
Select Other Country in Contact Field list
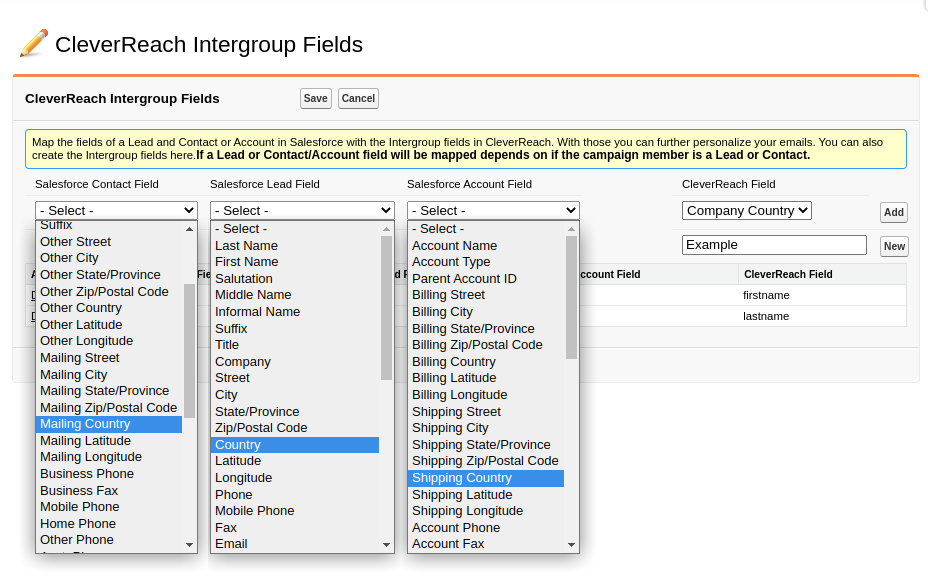(x=109, y=308)
